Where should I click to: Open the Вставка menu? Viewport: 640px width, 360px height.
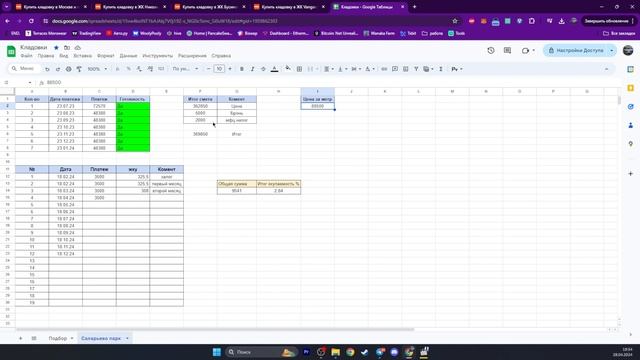[x=82, y=56]
